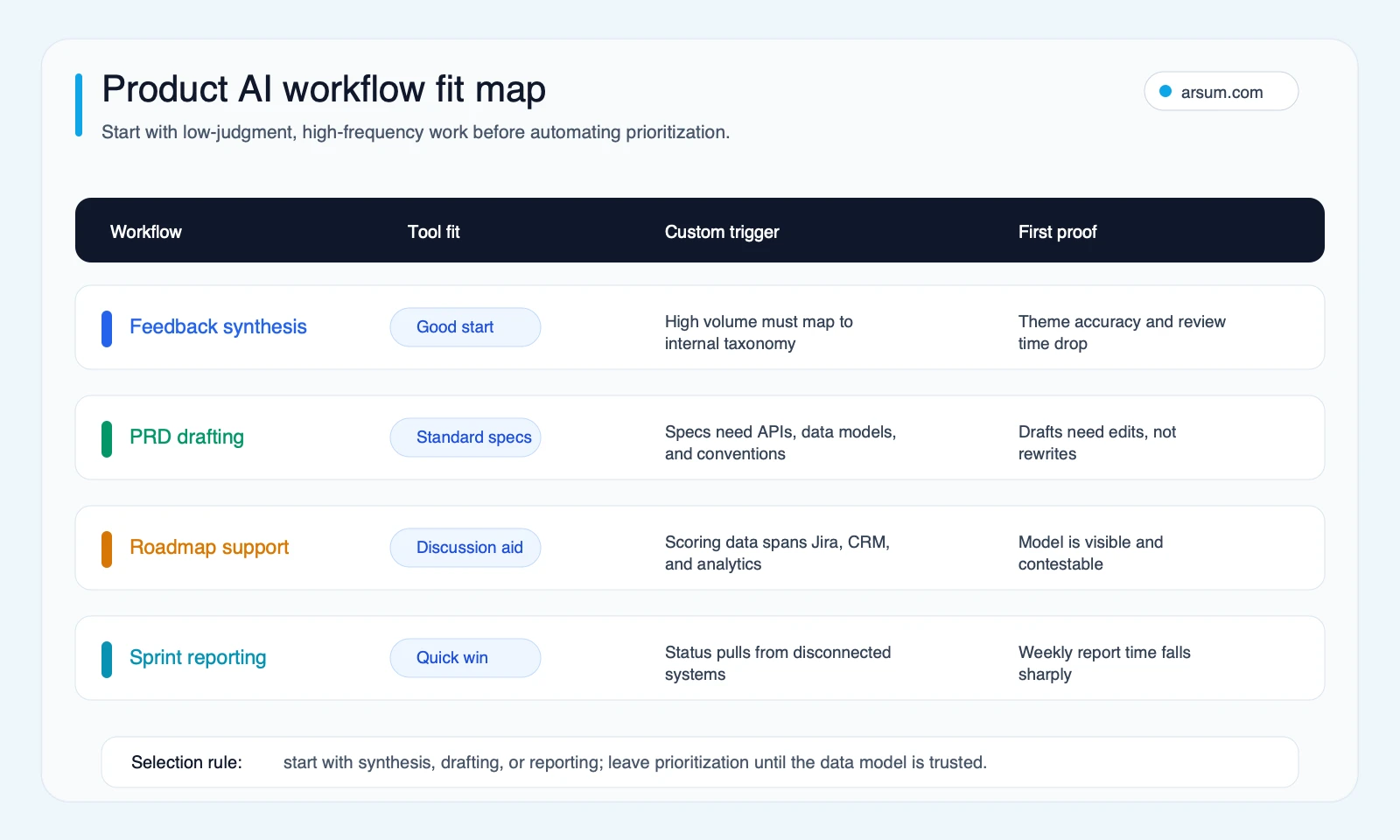
Task: Click the Quick win pill
Action: [x=465, y=658]
